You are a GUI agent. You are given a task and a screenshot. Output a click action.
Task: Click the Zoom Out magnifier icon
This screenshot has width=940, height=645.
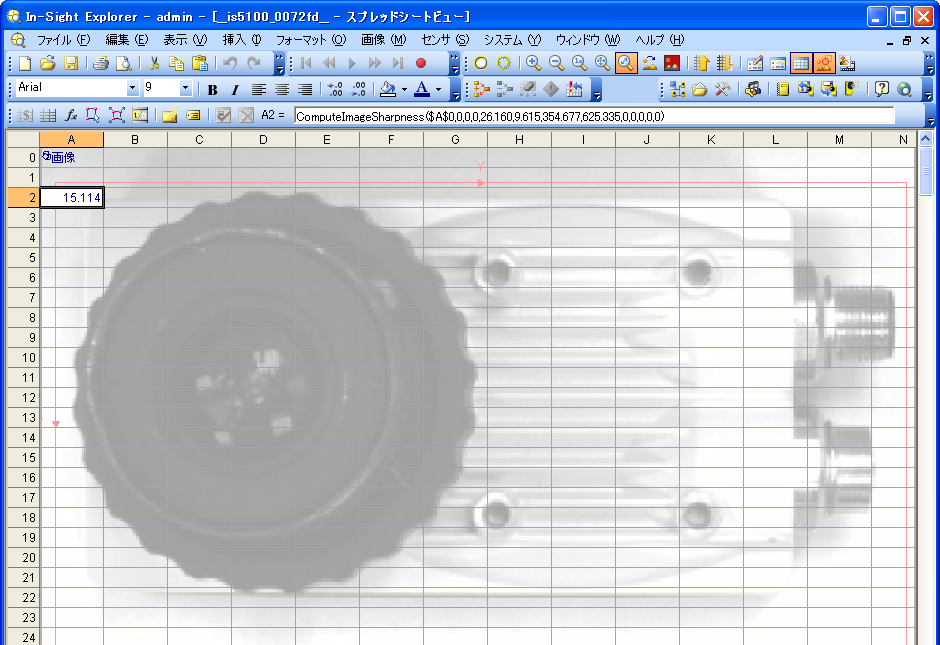[556, 63]
